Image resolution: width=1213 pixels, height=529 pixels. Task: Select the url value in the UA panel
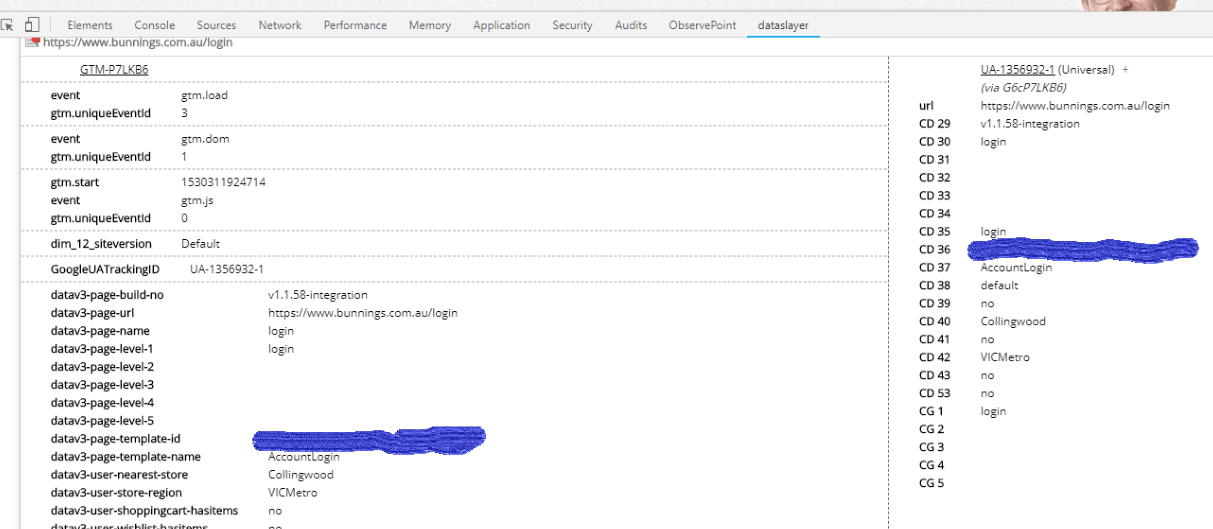click(1075, 106)
